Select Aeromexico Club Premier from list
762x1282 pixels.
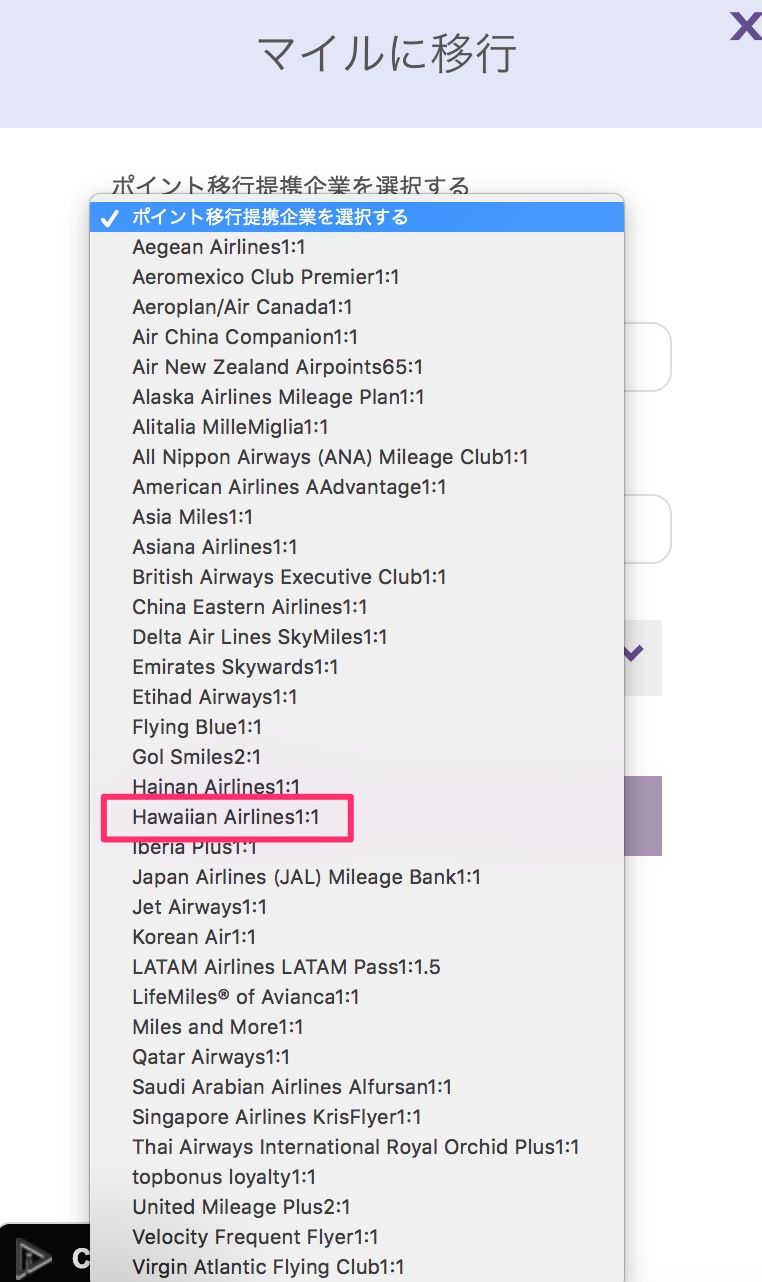point(265,277)
